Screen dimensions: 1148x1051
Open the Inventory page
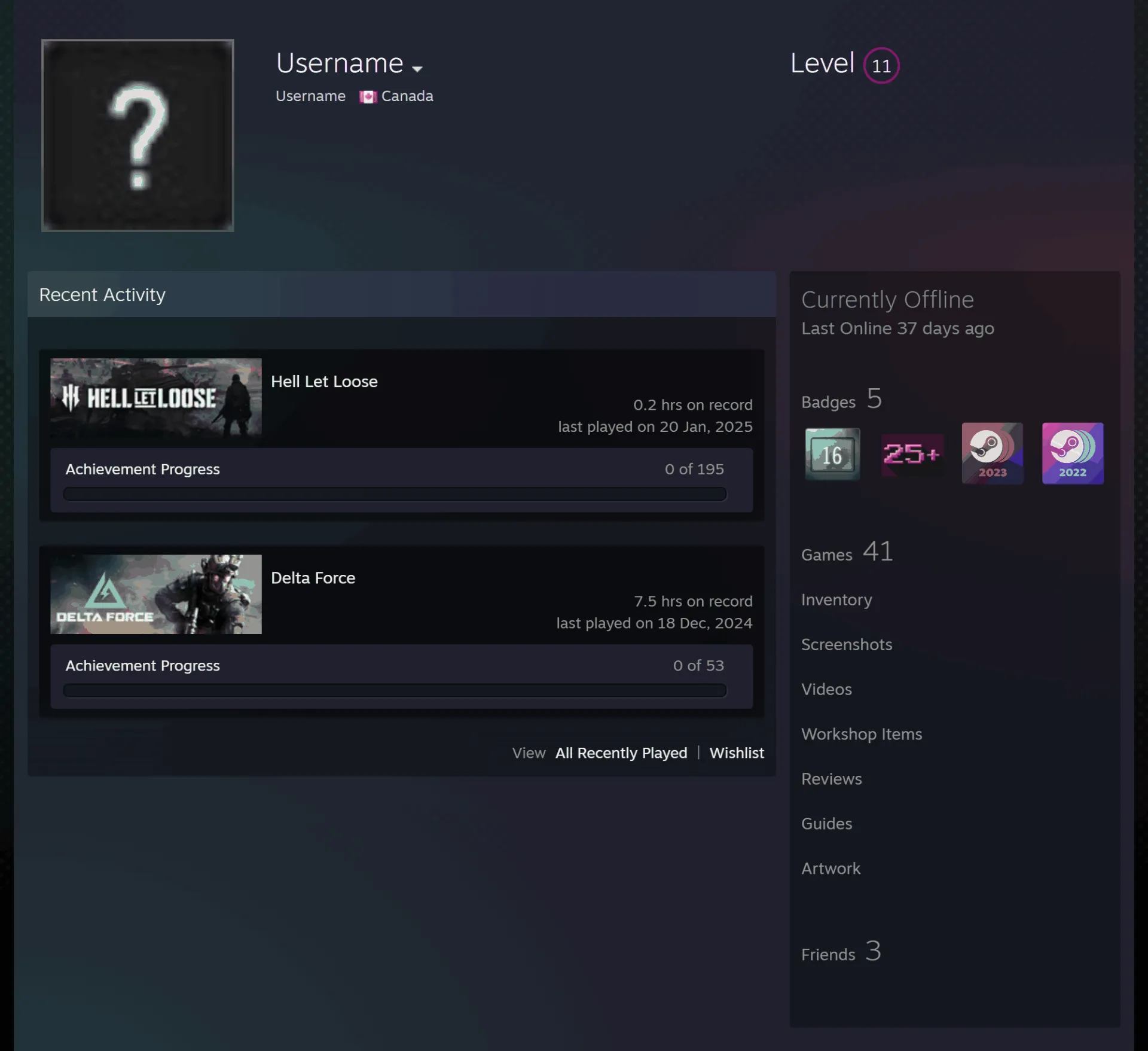click(836, 599)
